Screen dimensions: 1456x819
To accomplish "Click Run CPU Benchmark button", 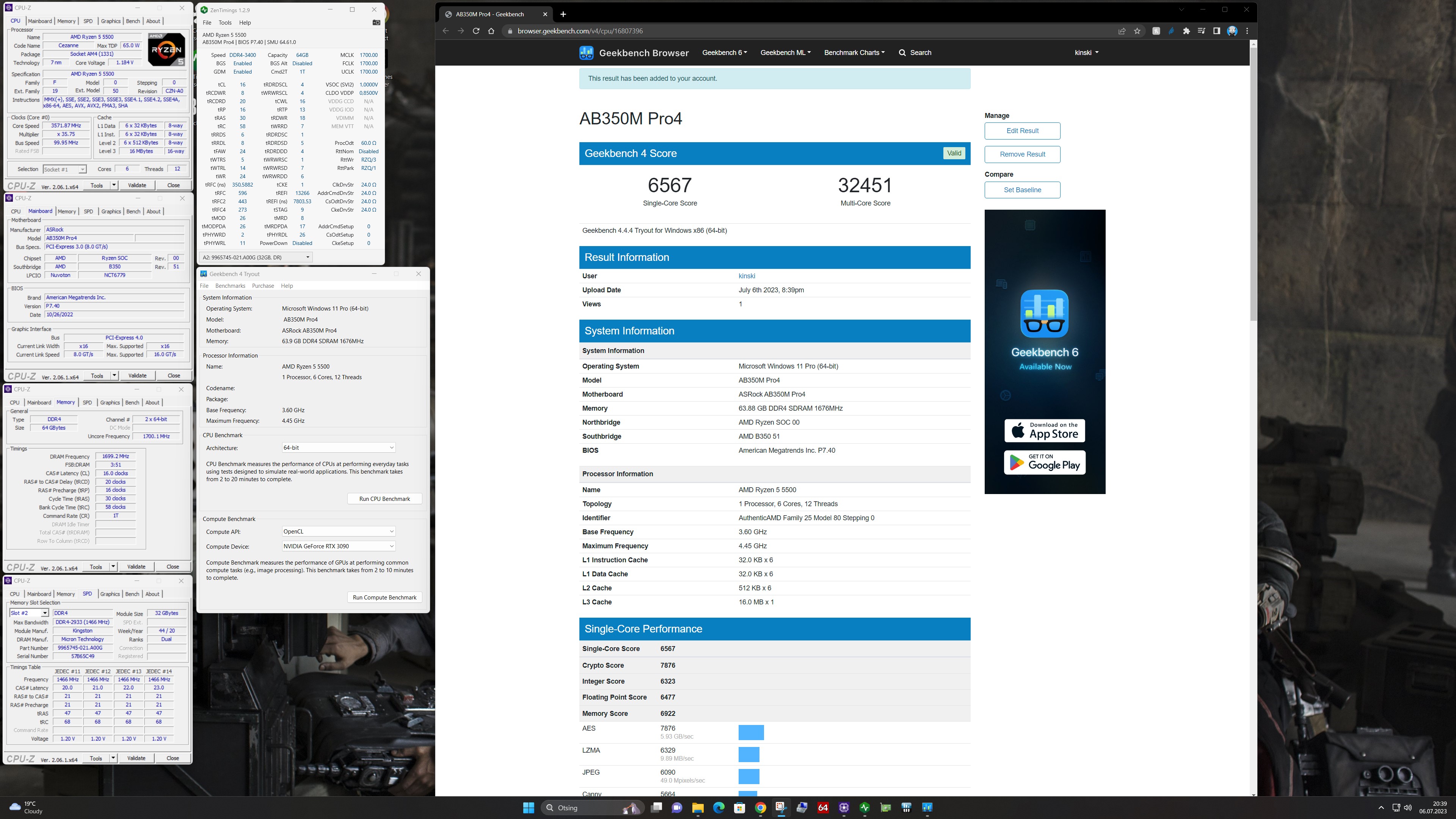I will [384, 499].
